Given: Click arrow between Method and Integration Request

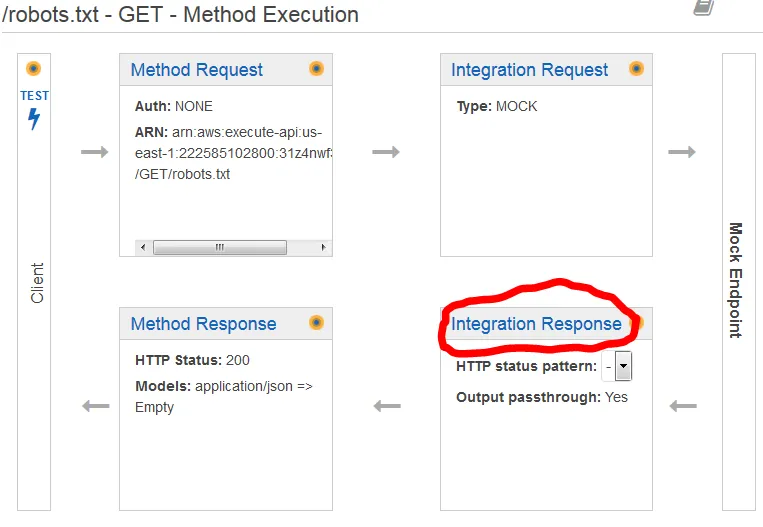Looking at the screenshot, I should click(x=386, y=152).
